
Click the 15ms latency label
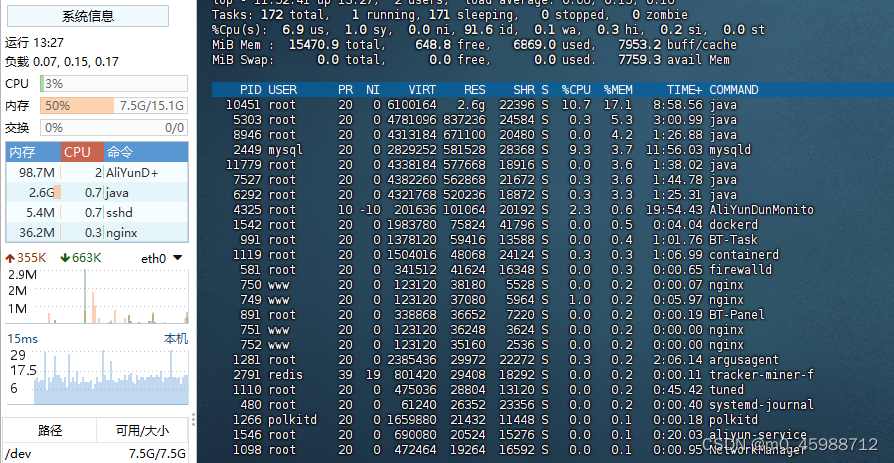(x=23, y=339)
